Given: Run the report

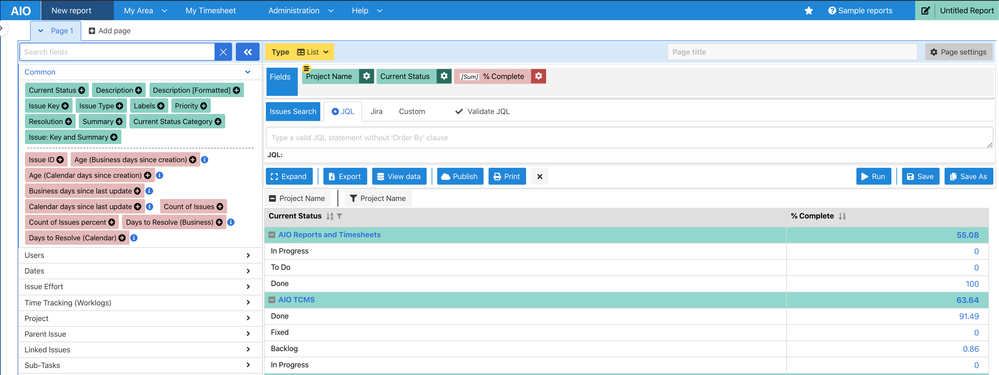Looking at the screenshot, I should [x=873, y=176].
